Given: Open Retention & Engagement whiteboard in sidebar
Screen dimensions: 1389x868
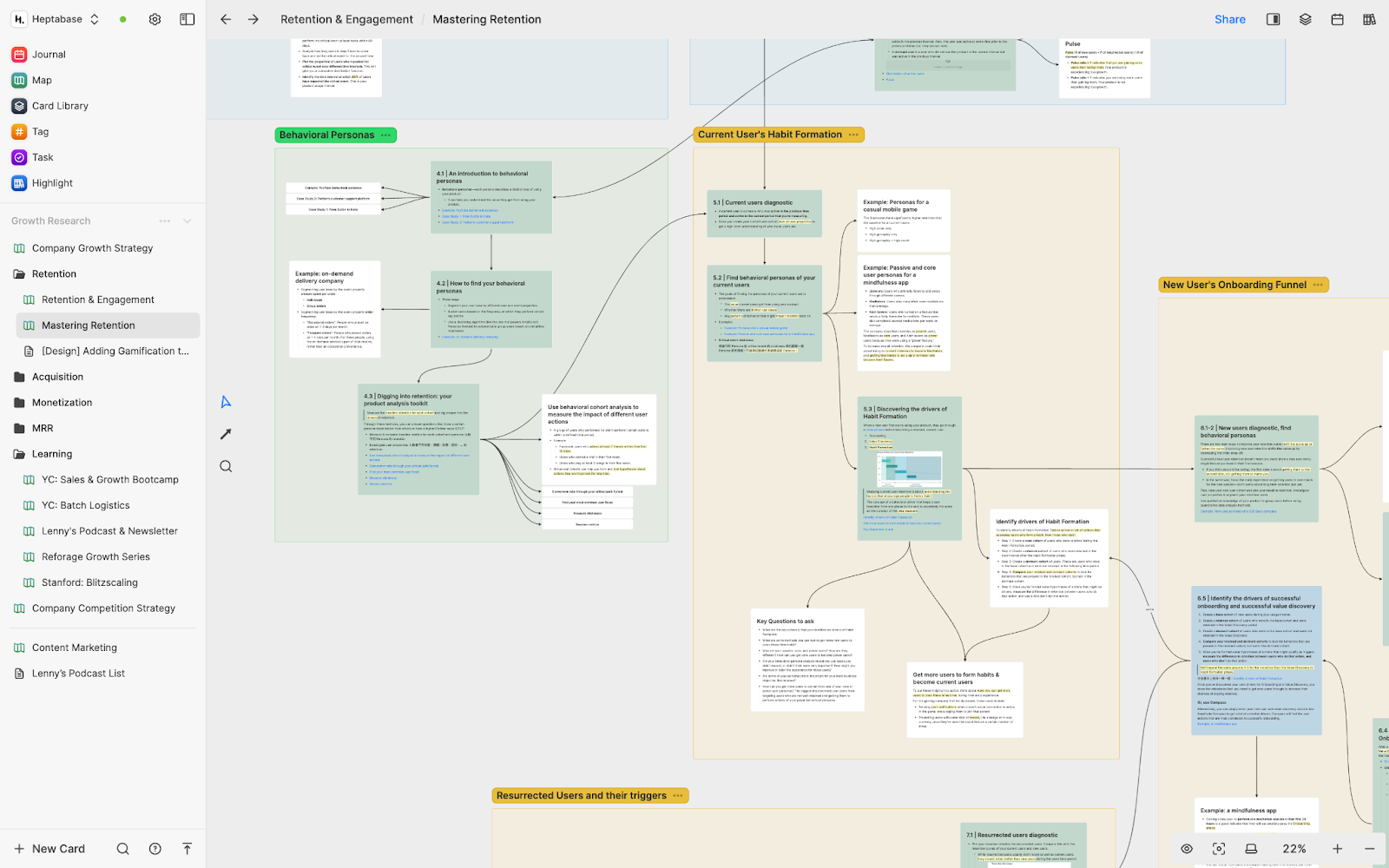Looking at the screenshot, I should [98, 299].
